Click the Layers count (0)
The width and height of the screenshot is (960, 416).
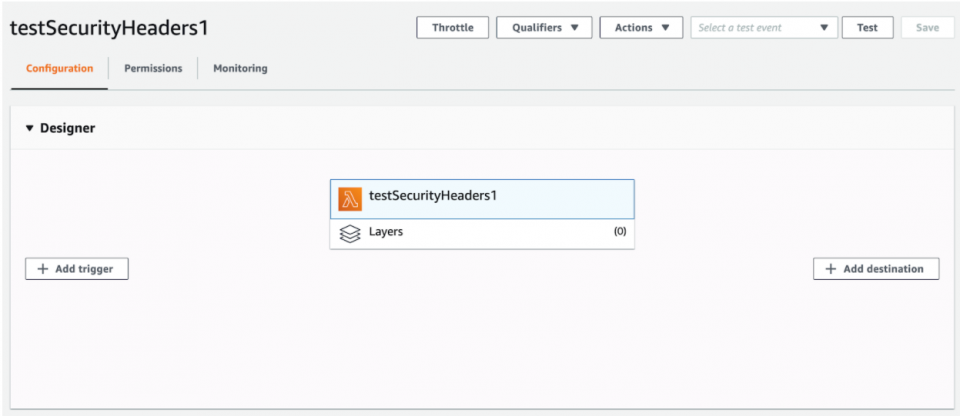click(x=620, y=232)
